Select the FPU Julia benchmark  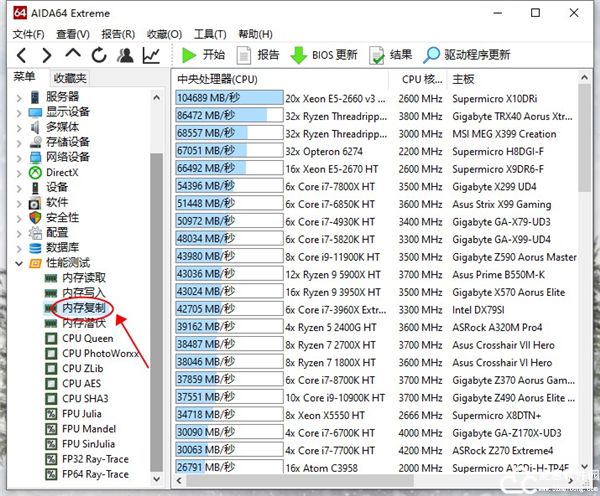82,414
